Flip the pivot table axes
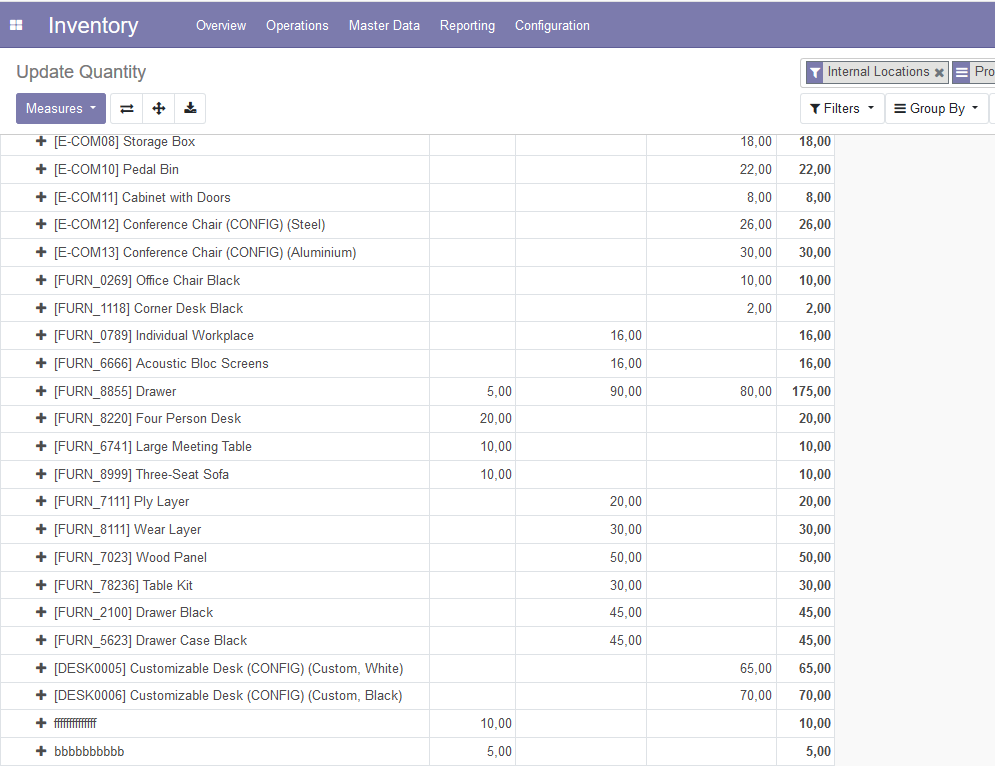Image resolution: width=995 pixels, height=766 pixels. (x=126, y=108)
